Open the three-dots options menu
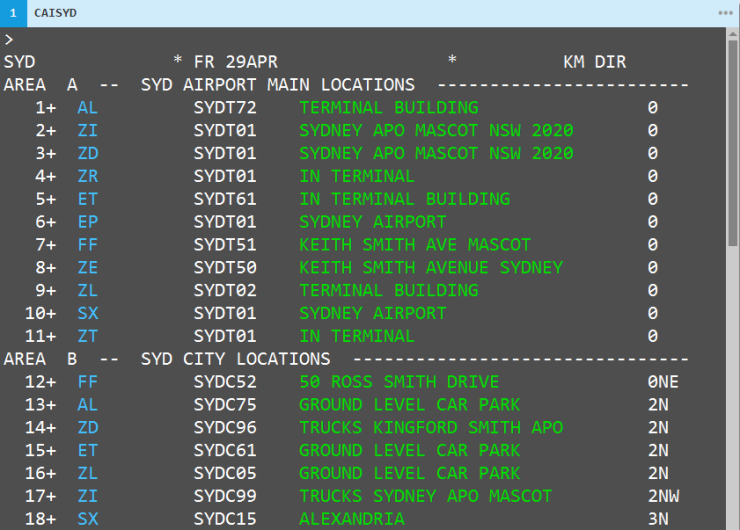The width and height of the screenshot is (740, 530). 725,13
